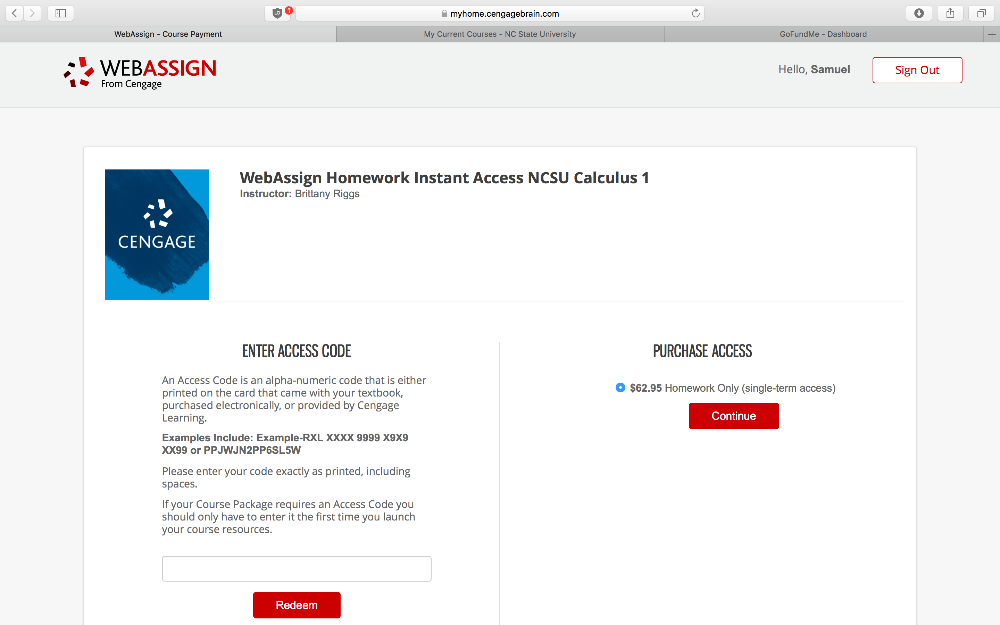The height and width of the screenshot is (625, 1000).
Task: Open the Safari downloads icon
Action: [919, 13]
